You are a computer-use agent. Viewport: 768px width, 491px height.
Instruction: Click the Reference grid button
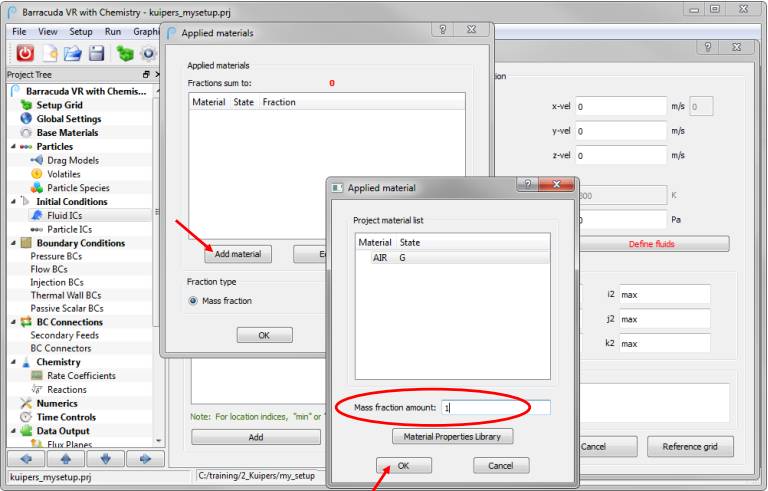point(690,446)
